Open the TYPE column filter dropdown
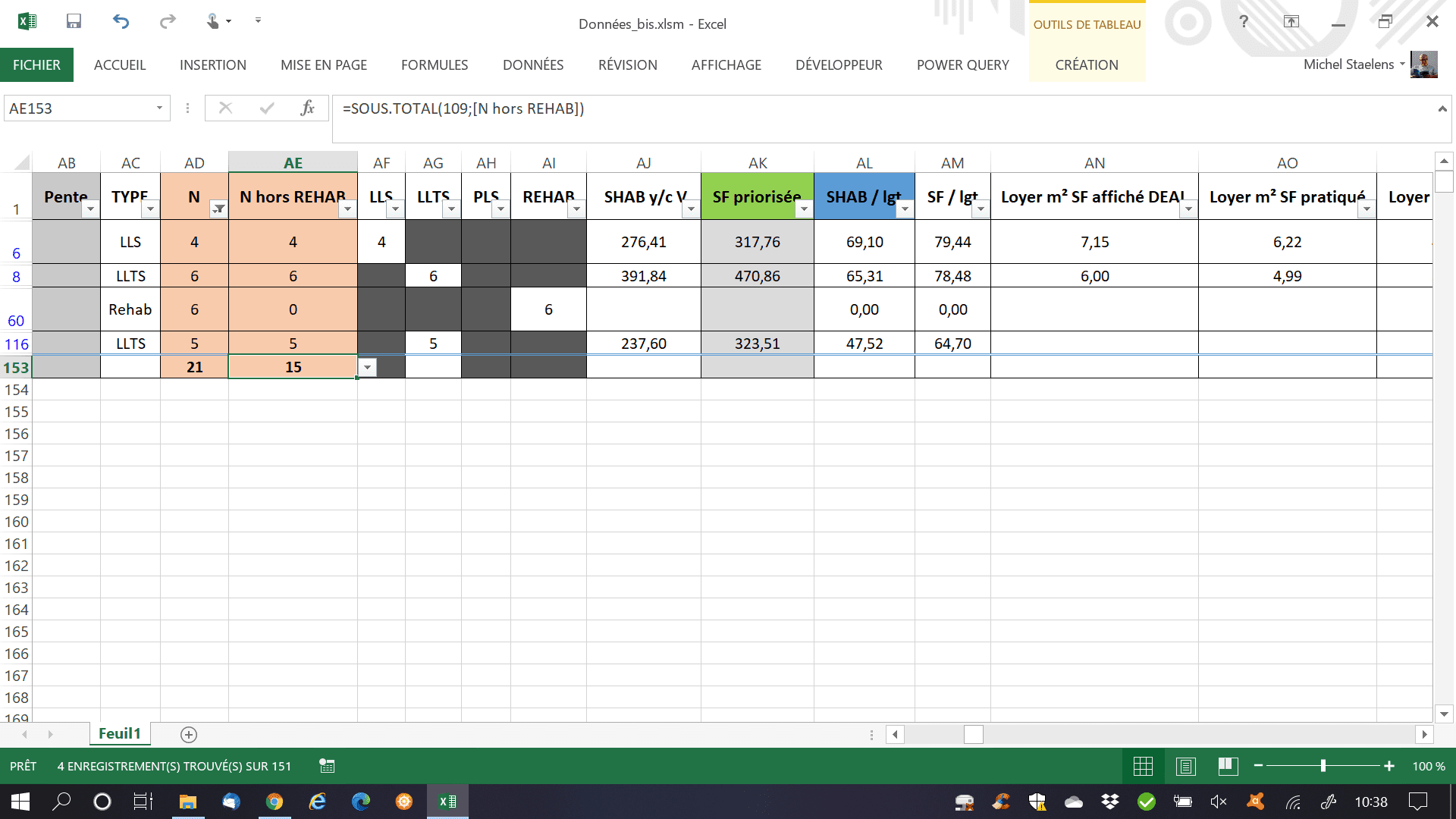This screenshot has width=1456, height=819. pos(150,209)
